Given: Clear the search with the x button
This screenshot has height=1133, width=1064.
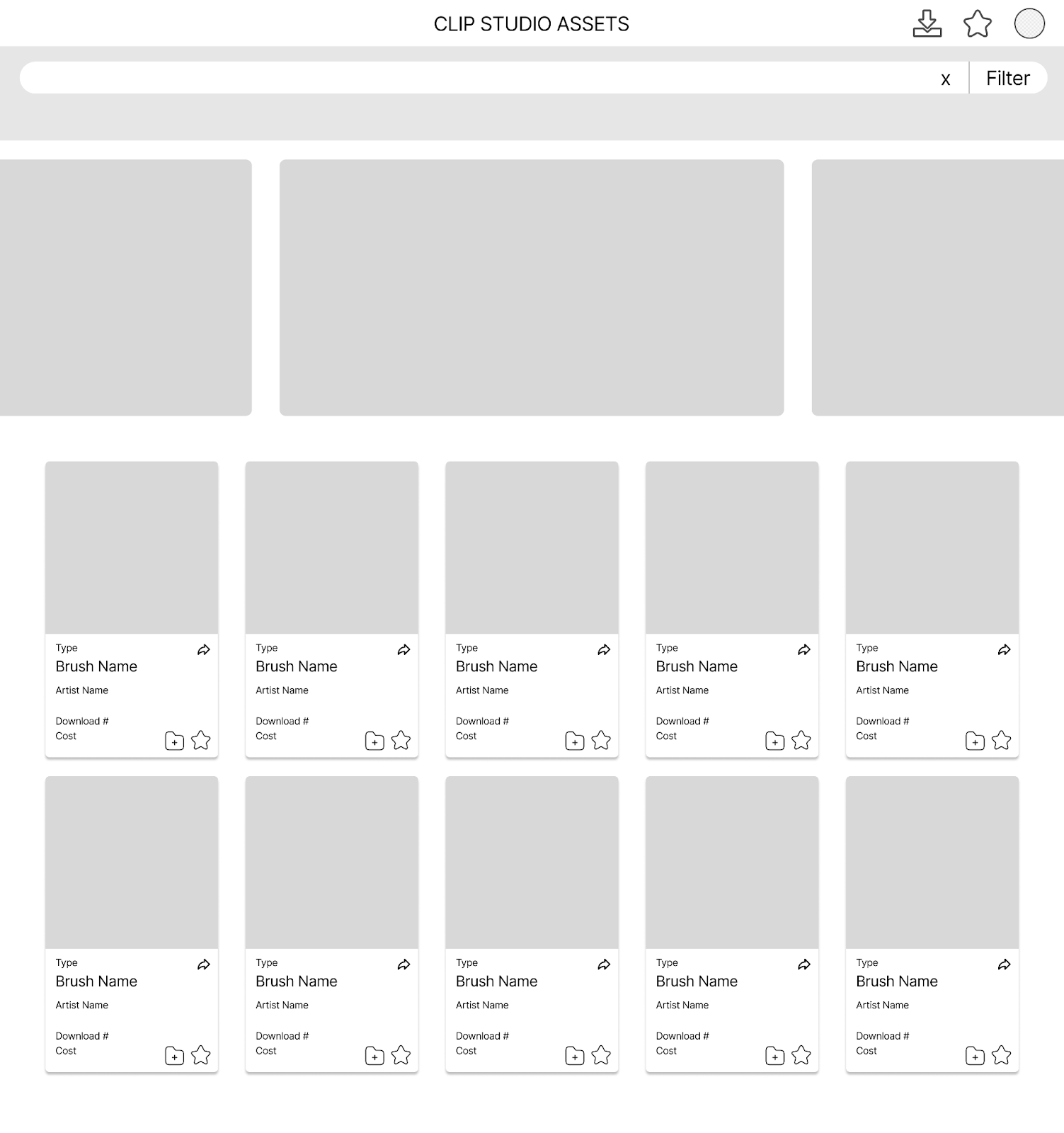Looking at the screenshot, I should tap(945, 79).
